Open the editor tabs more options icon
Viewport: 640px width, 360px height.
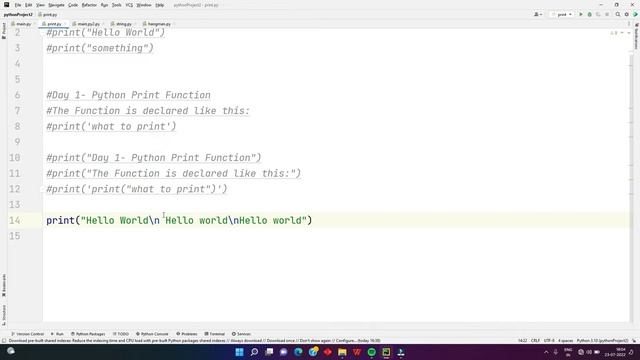click(x=629, y=24)
